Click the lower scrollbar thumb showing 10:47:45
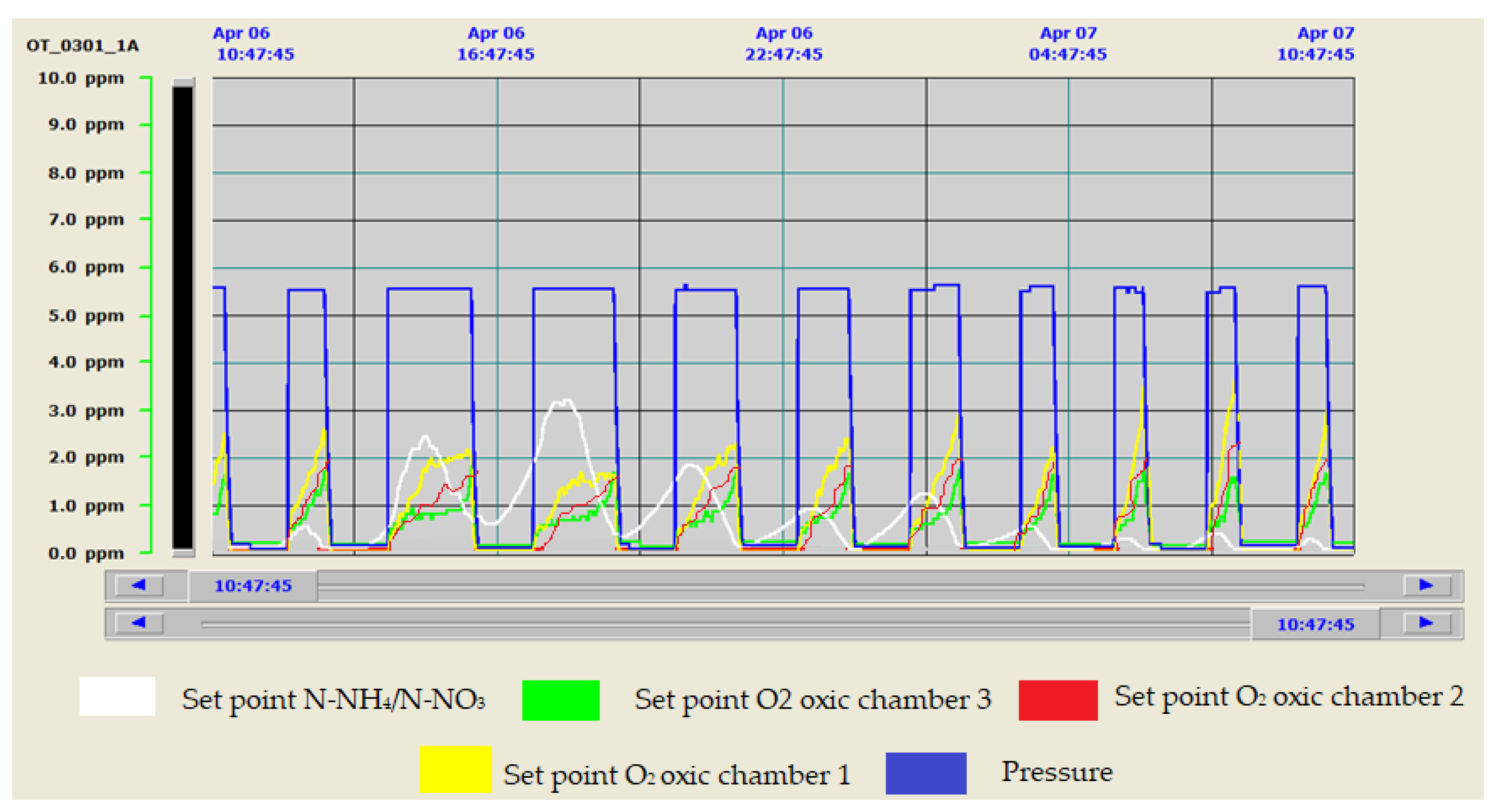Viewport: 1504px width, 812px height. click(1315, 624)
